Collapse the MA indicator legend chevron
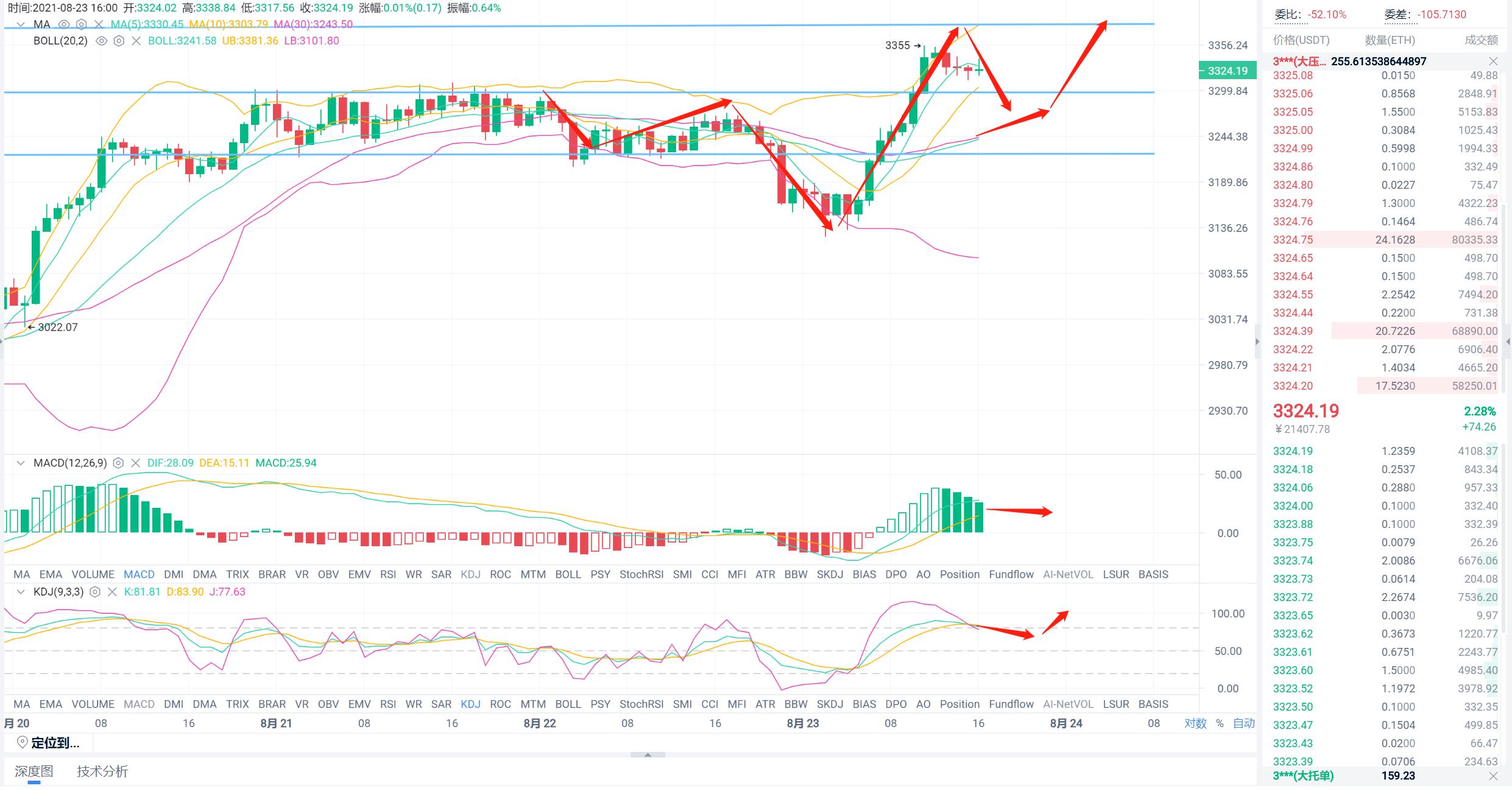This screenshot has width=1512, height=791. 21,24
